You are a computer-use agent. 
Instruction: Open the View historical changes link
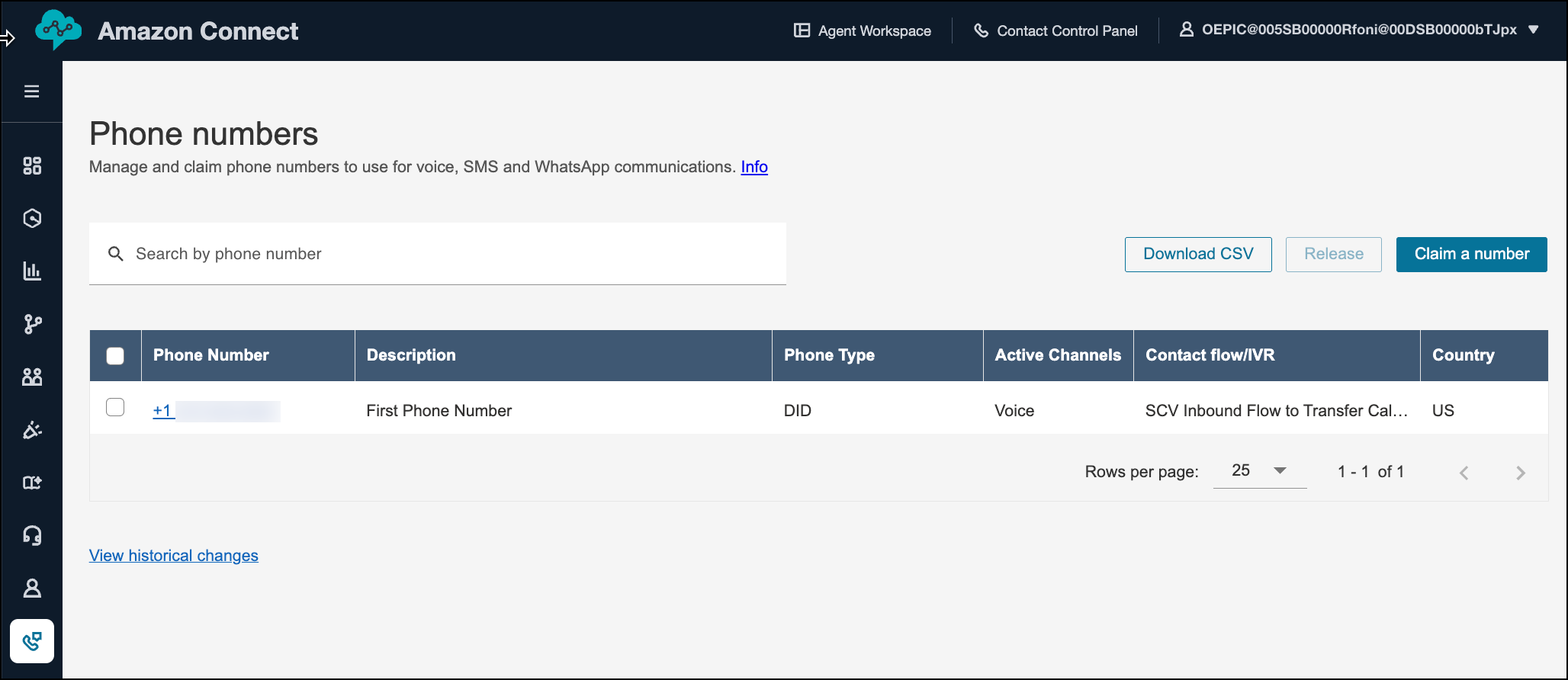coord(174,556)
